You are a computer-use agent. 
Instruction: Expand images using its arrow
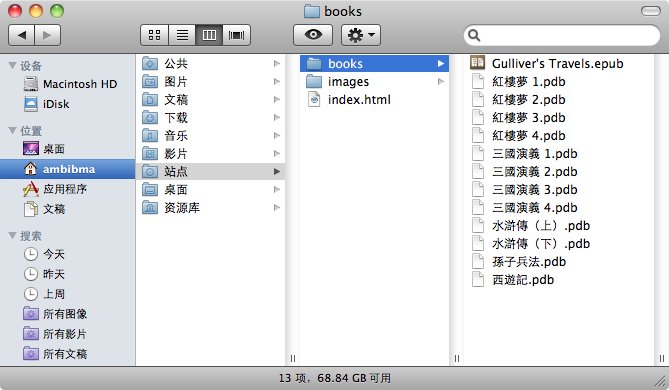coord(441,81)
